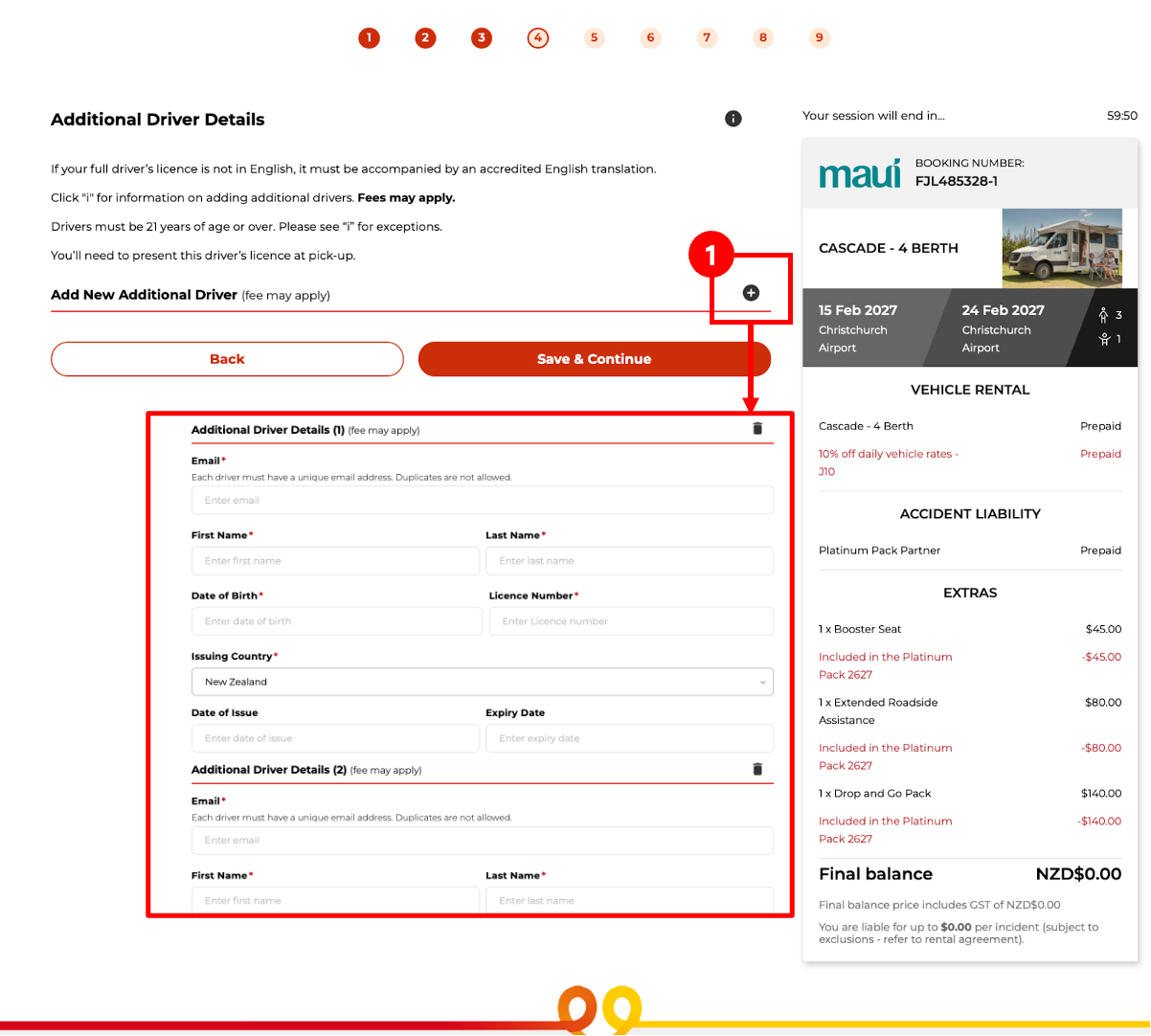1151x1036 pixels.
Task: Open the Cascade campervan thumbnail image
Action: [x=1062, y=248]
